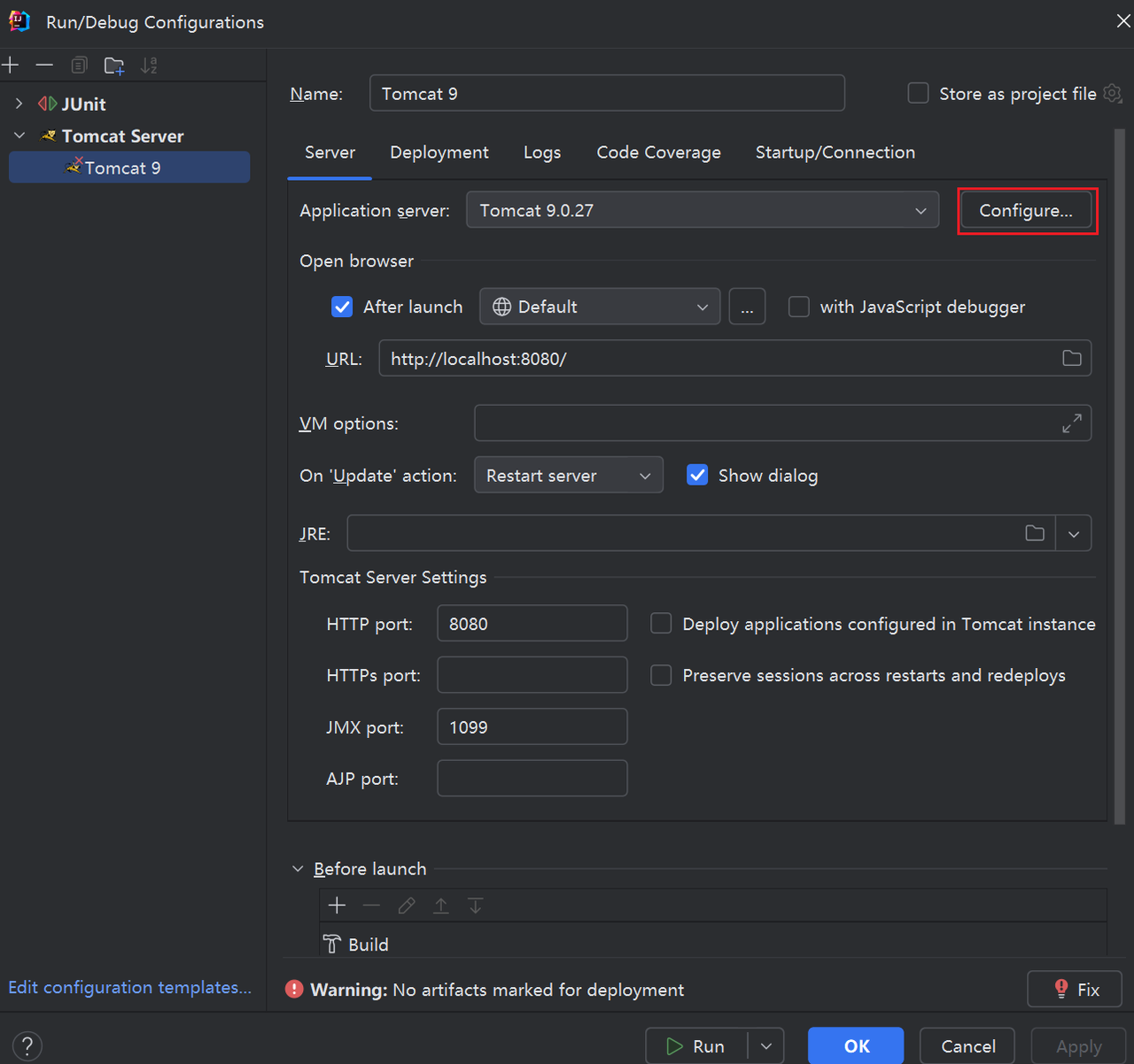The height and width of the screenshot is (1064, 1134).
Task: Switch to the Server tab
Action: click(330, 152)
